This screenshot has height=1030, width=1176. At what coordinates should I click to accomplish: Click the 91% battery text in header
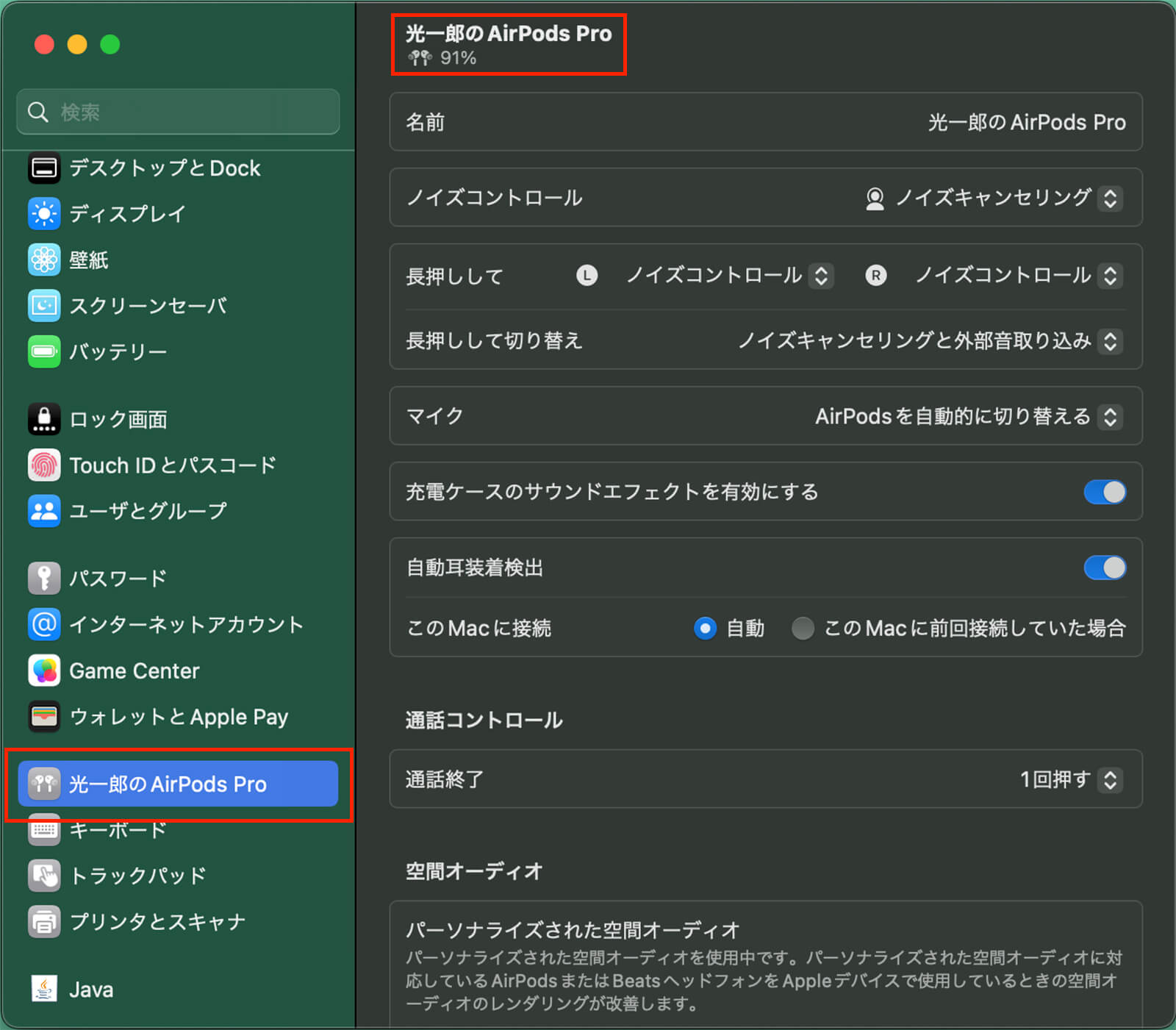point(458,58)
